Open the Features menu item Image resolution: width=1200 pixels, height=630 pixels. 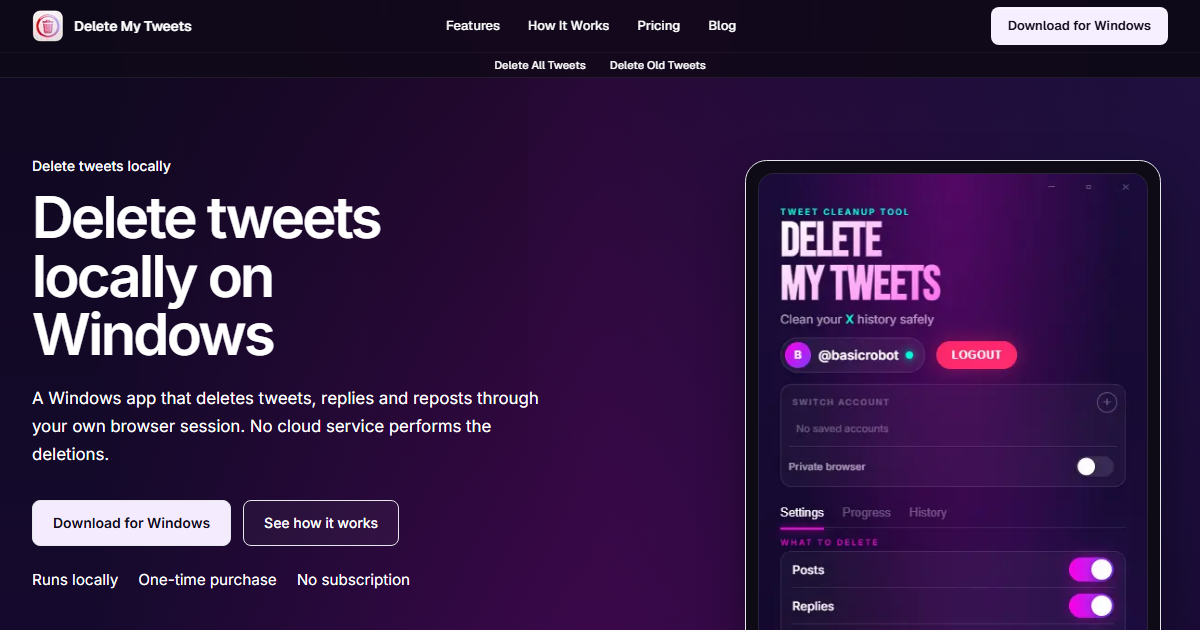473,26
